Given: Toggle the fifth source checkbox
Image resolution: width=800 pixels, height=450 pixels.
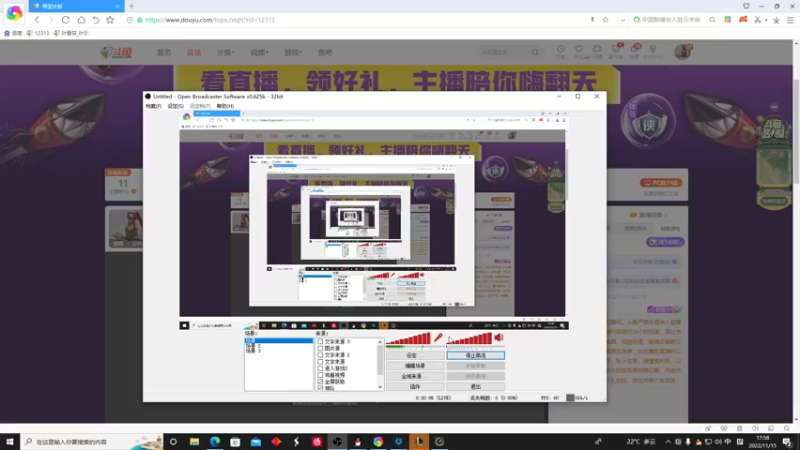Looking at the screenshot, I should click(320, 368).
